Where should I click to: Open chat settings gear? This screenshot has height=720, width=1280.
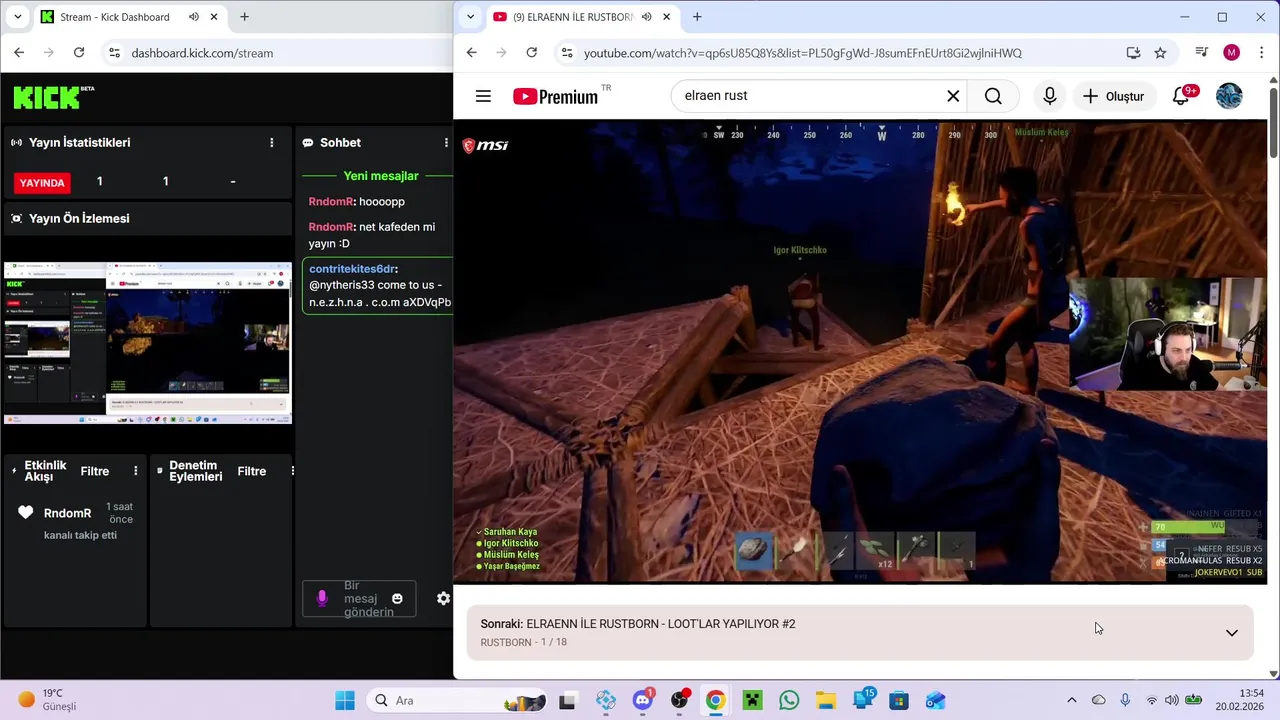443,598
